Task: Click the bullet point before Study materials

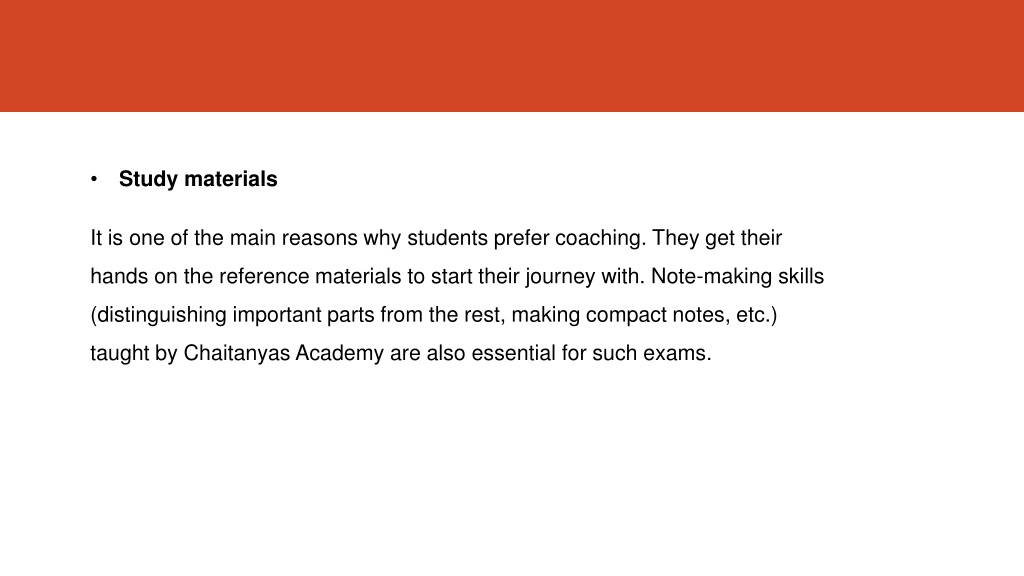Action: [x=94, y=179]
